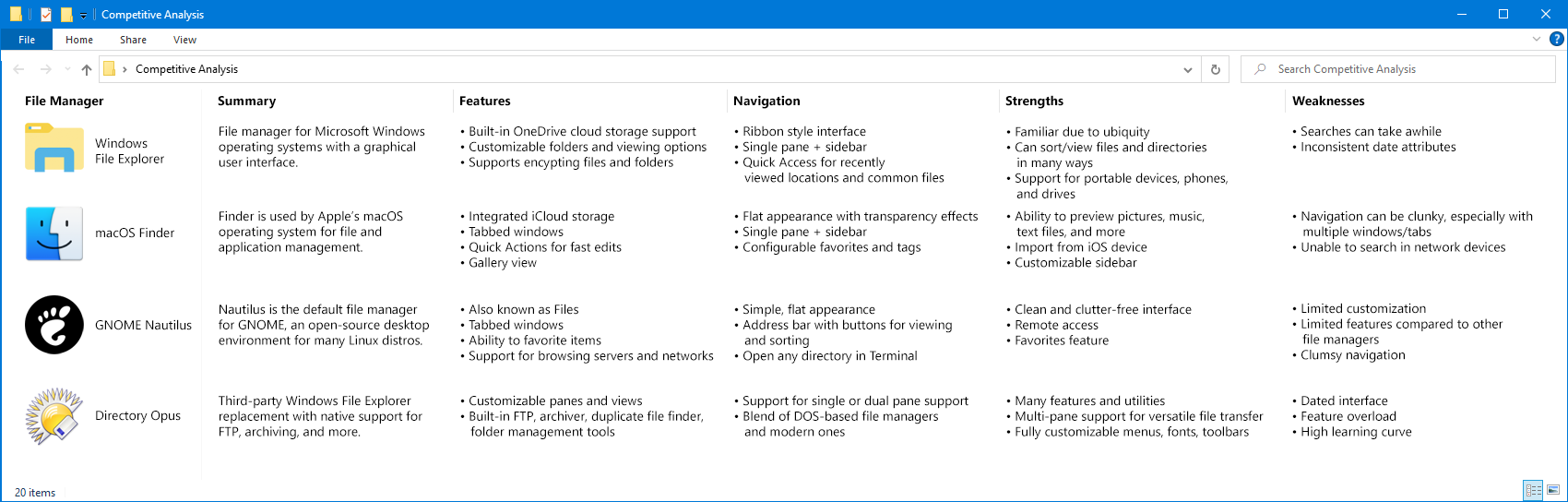Open the Share ribbon tab

coord(133,40)
